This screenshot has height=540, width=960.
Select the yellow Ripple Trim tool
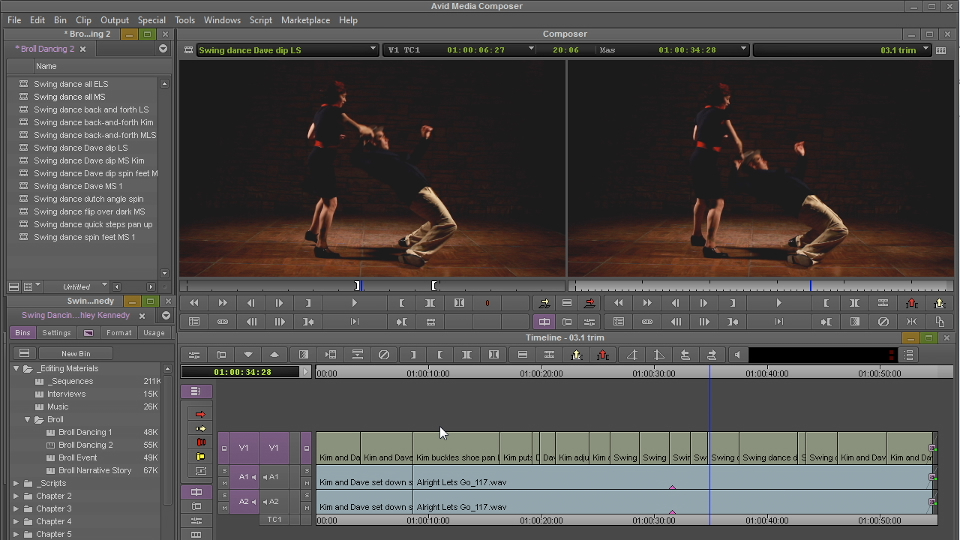200,456
